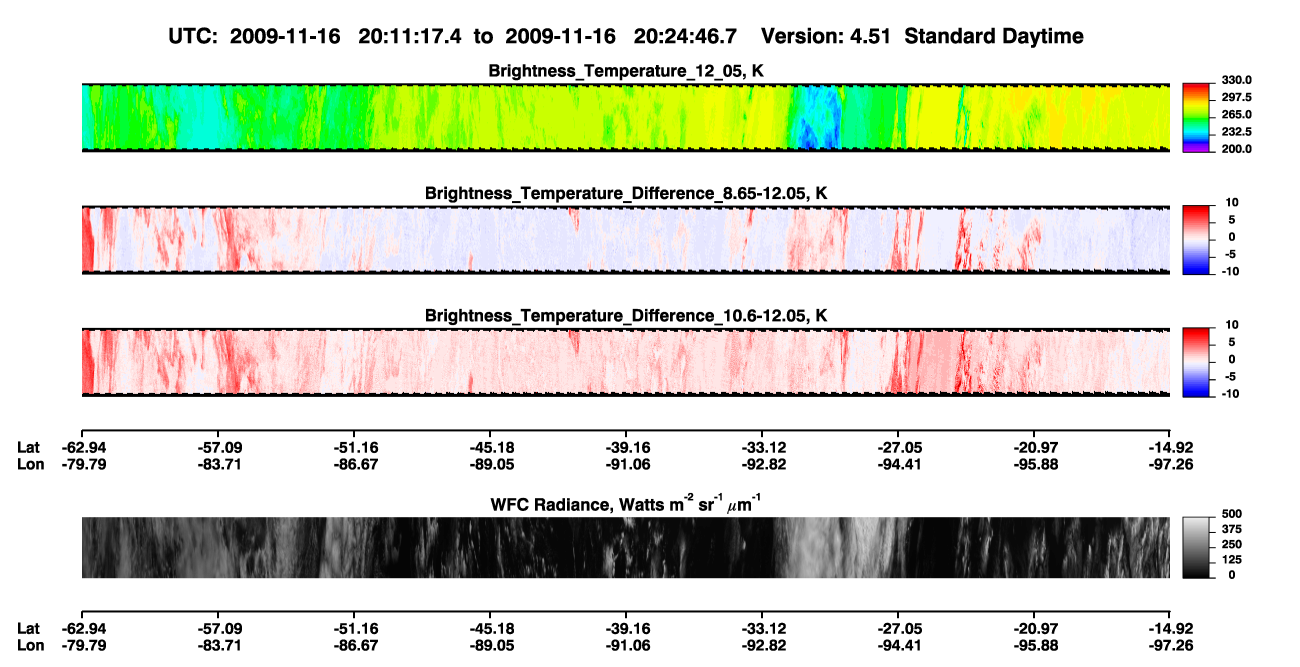Click latitude -45.18 on the axis above WFC Radiance title
The width and height of the screenshot is (1300, 667).
[x=490, y=447]
